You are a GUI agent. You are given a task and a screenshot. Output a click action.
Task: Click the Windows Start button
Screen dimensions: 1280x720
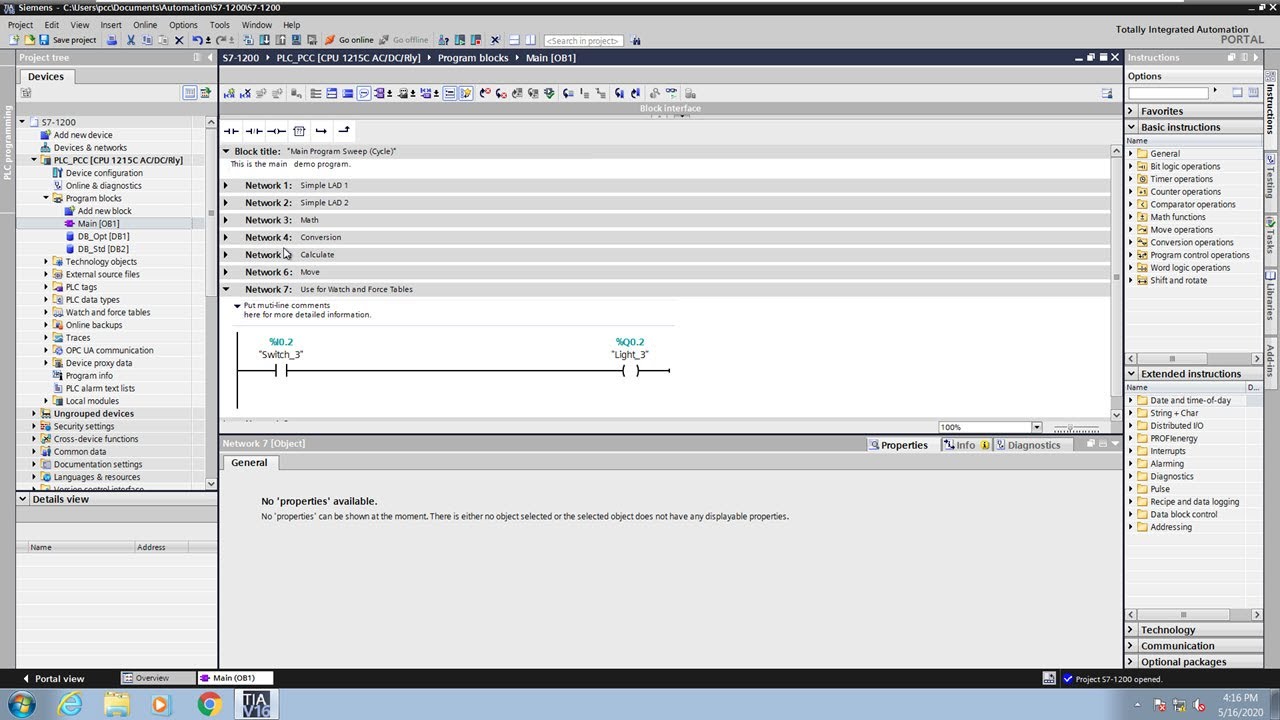tap(21, 704)
